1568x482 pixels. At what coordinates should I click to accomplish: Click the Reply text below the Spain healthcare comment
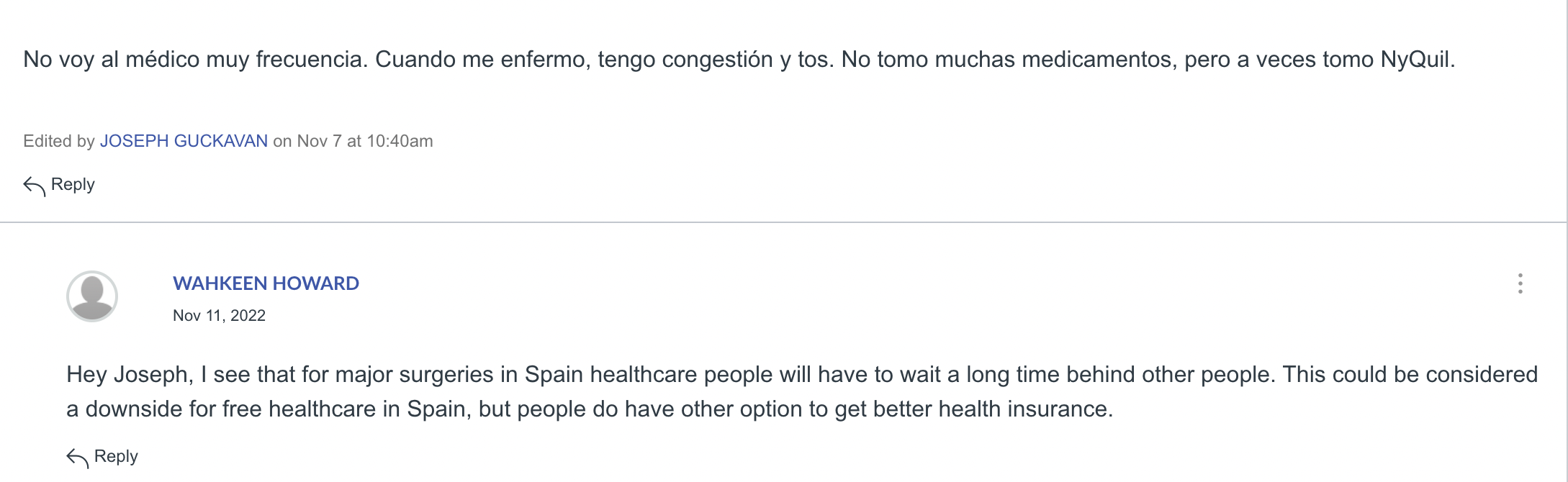click(116, 457)
